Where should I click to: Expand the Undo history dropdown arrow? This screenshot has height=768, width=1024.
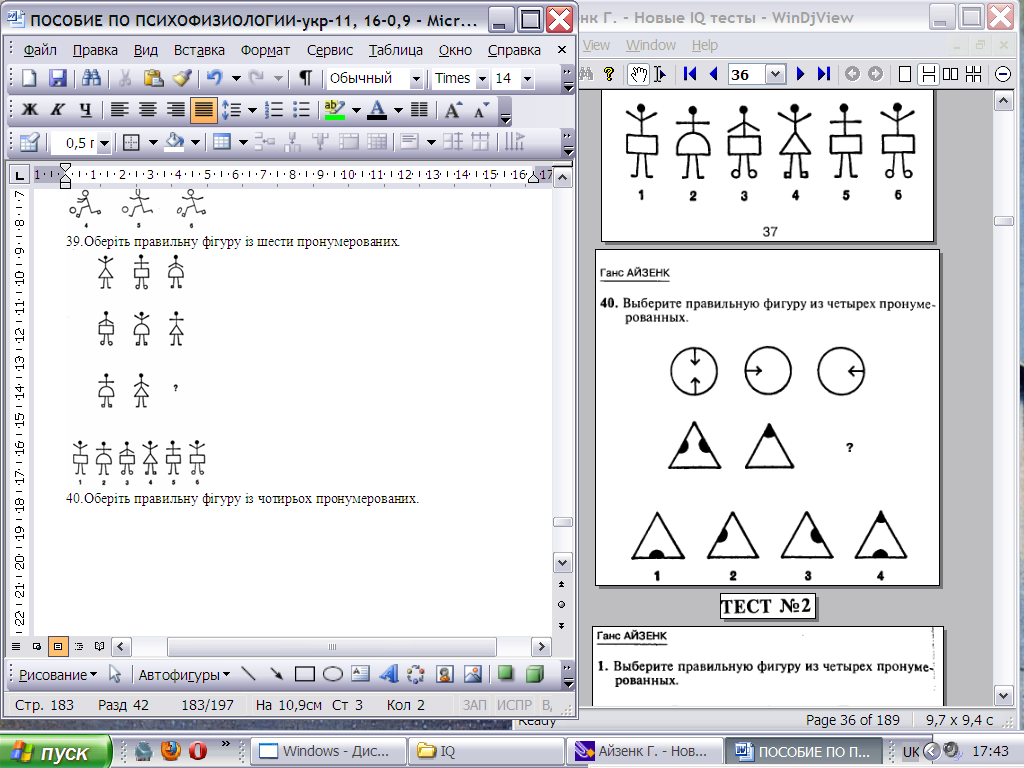(x=236, y=78)
